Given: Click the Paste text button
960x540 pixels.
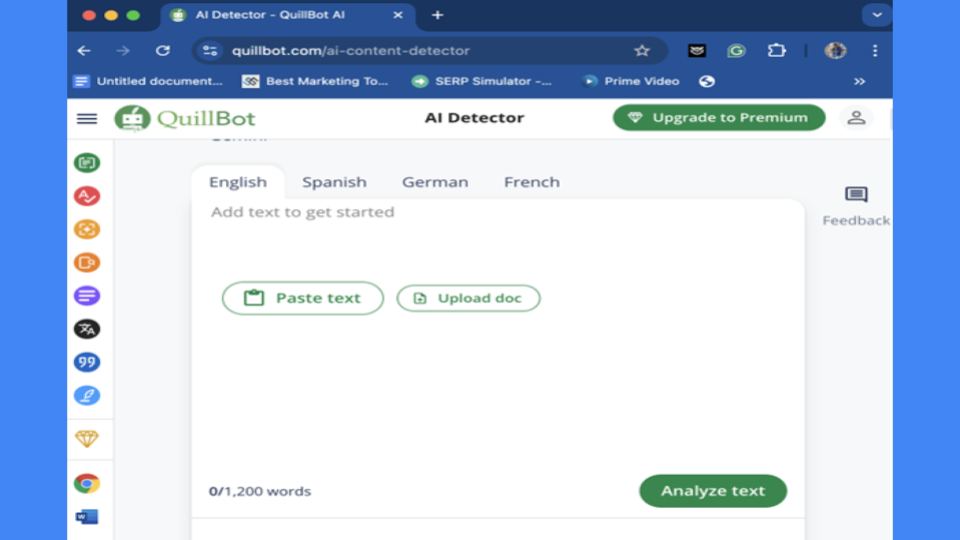Looking at the screenshot, I should coord(302,298).
